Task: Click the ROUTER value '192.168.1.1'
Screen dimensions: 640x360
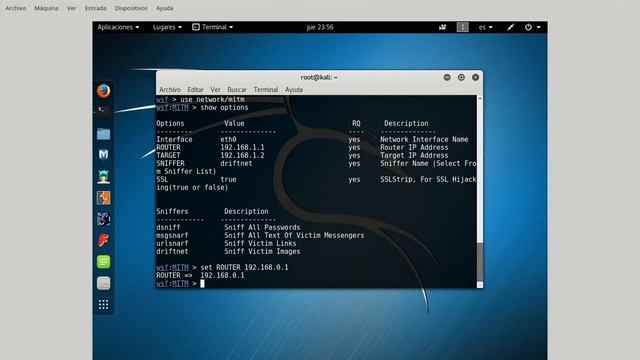Action: (x=242, y=147)
